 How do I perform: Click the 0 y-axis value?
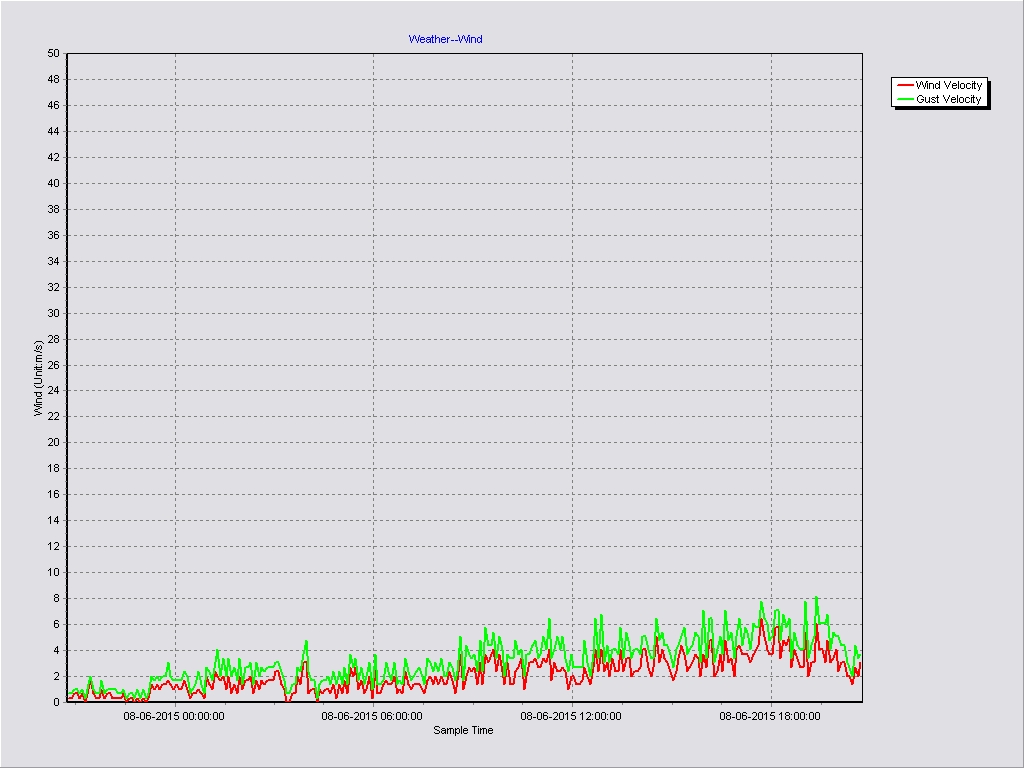pos(56,702)
